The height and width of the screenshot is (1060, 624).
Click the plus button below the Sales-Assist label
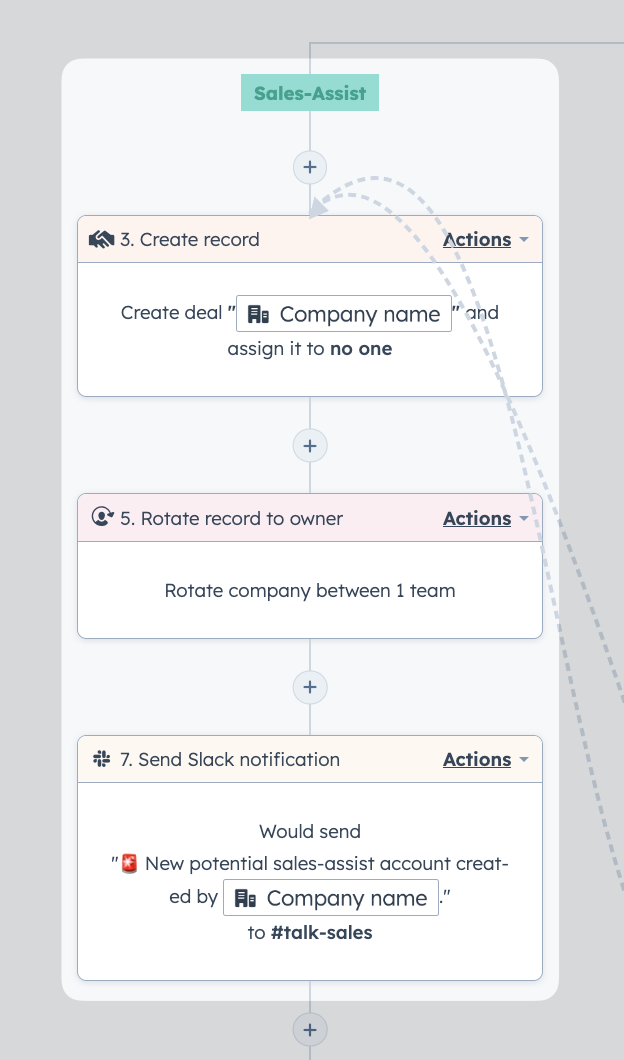310,167
